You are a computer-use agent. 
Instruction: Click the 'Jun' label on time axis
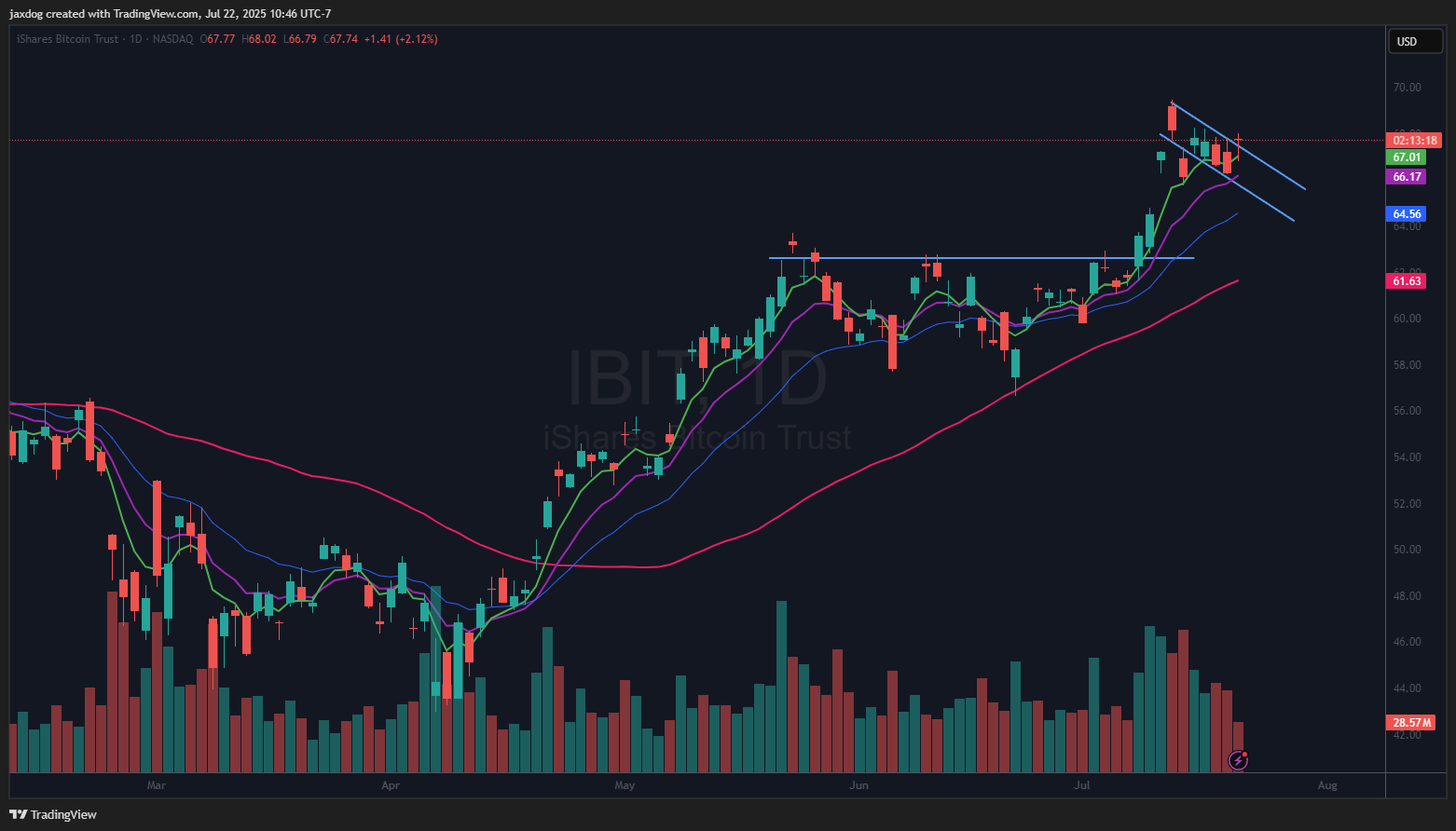(x=858, y=785)
